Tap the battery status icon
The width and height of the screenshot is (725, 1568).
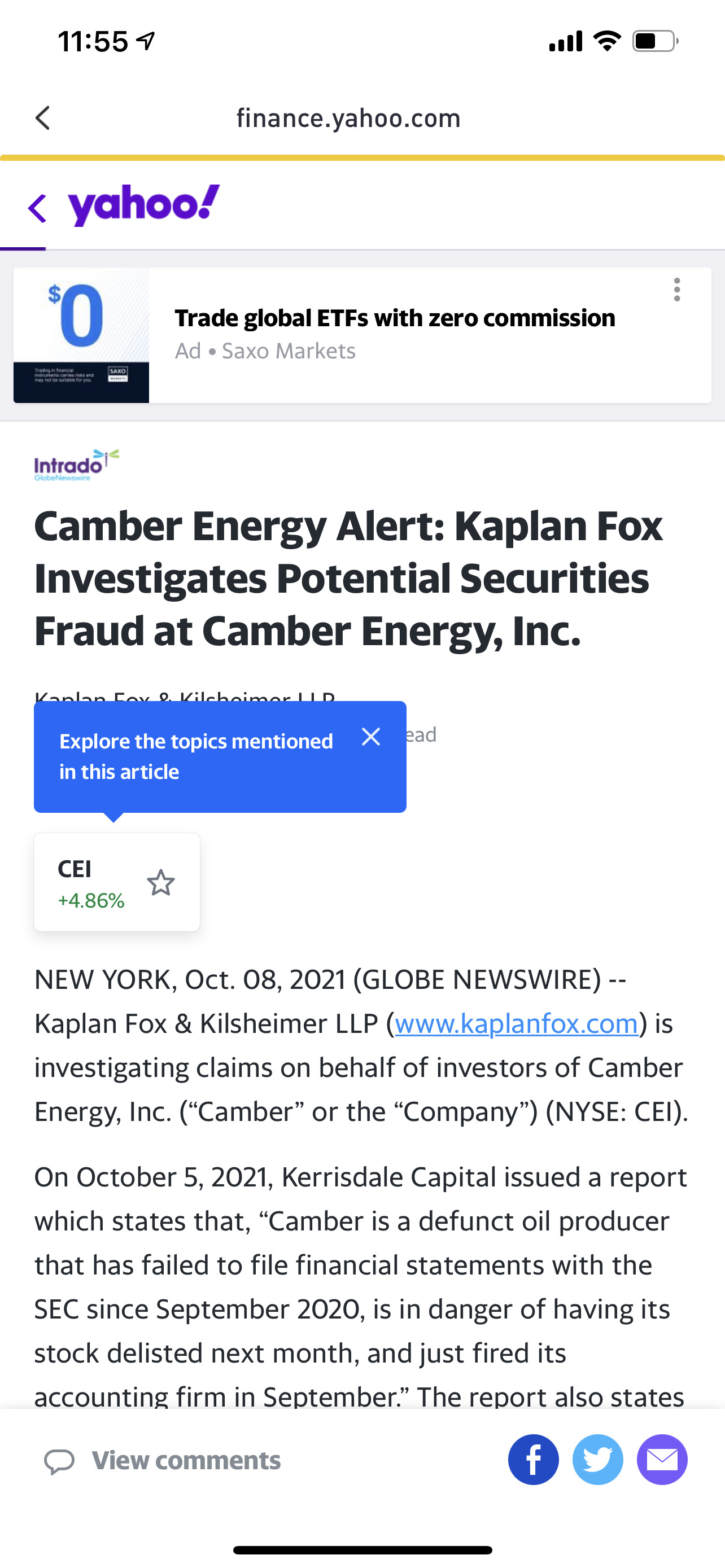coord(655,41)
